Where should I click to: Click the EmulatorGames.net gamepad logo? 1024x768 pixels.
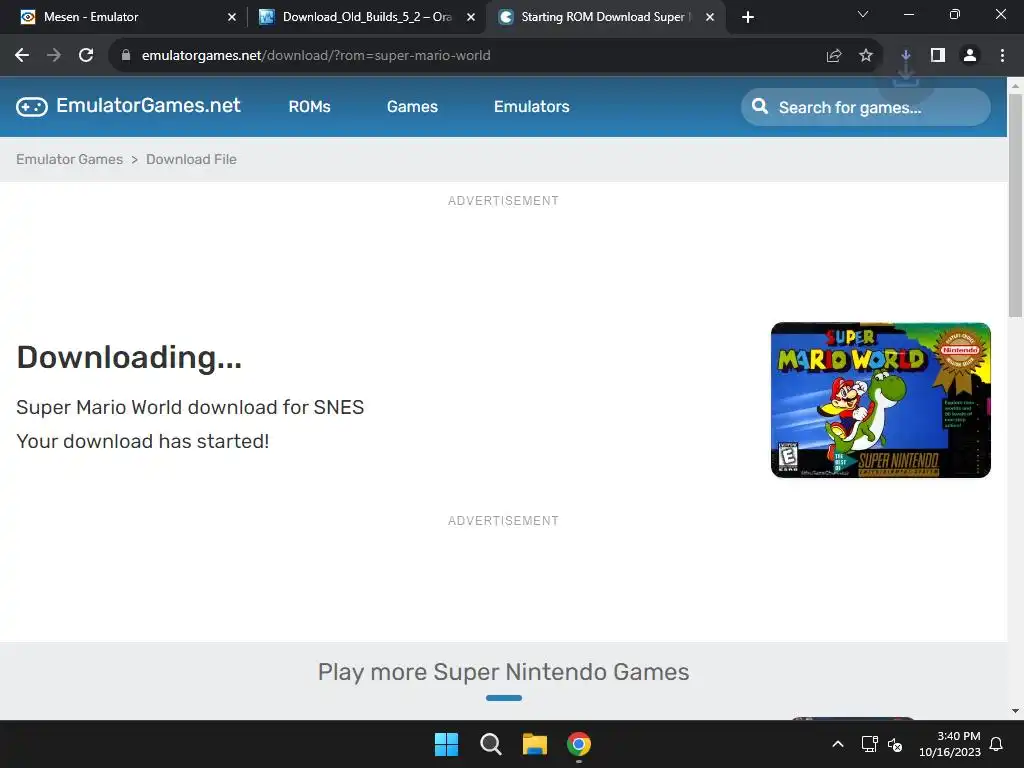tap(32, 106)
